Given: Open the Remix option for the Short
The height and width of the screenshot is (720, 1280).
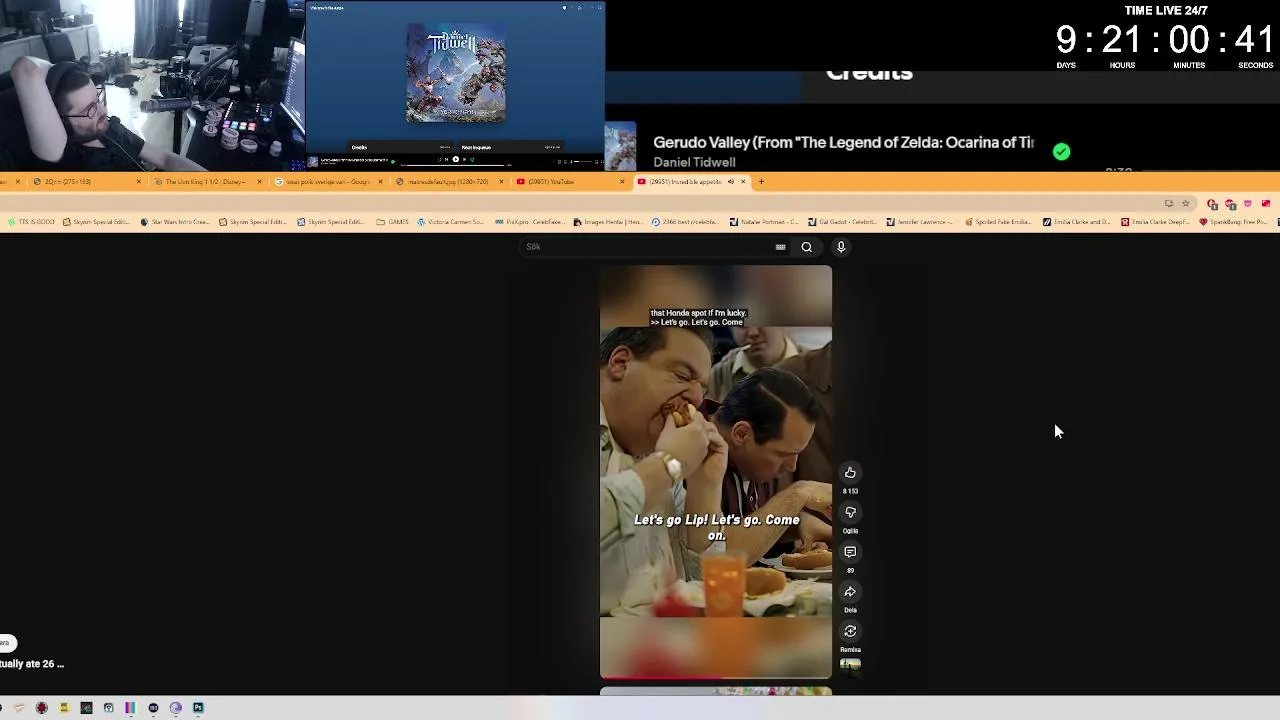Looking at the screenshot, I should pyautogui.click(x=850, y=631).
